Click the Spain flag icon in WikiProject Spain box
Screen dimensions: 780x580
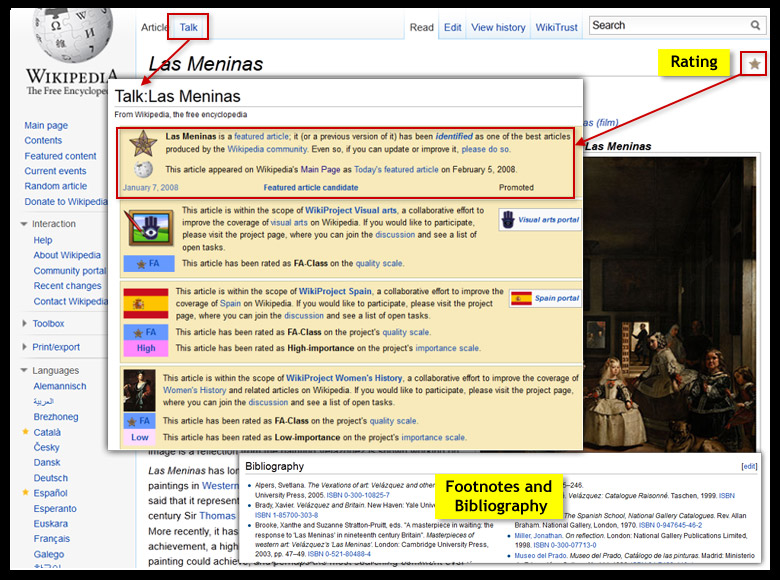[144, 304]
